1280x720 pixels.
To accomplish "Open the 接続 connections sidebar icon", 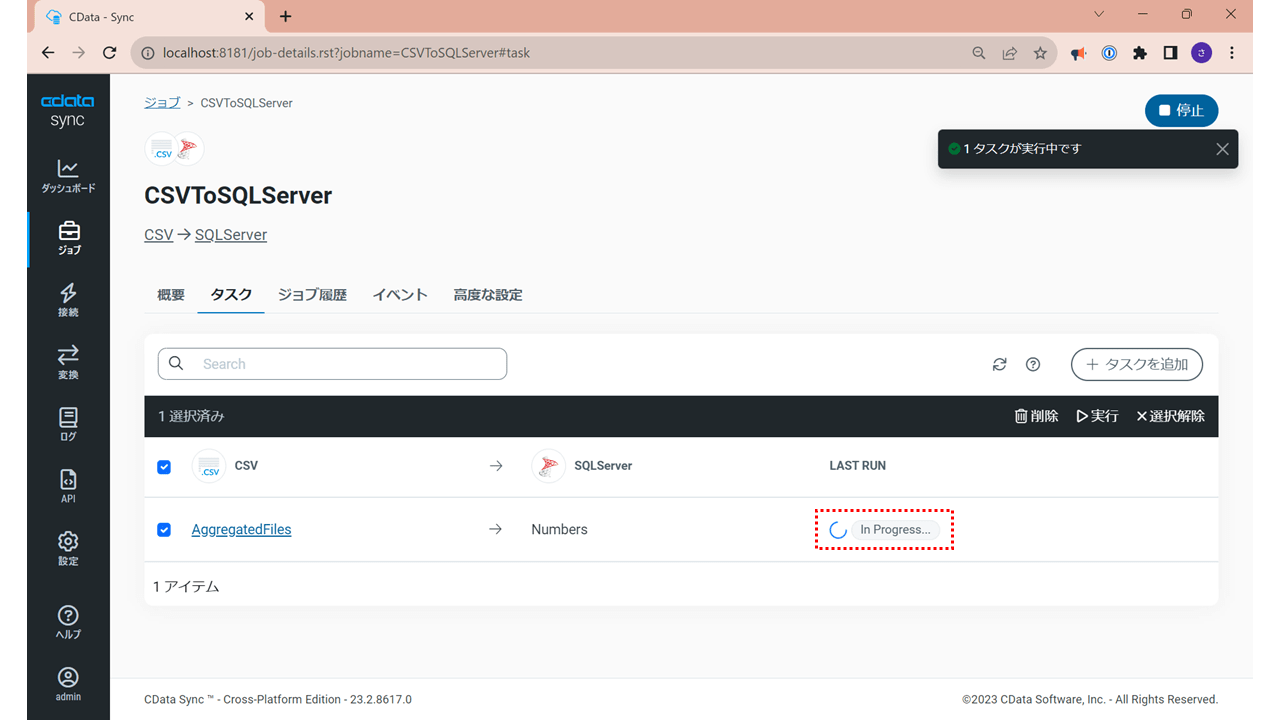I will (x=68, y=300).
